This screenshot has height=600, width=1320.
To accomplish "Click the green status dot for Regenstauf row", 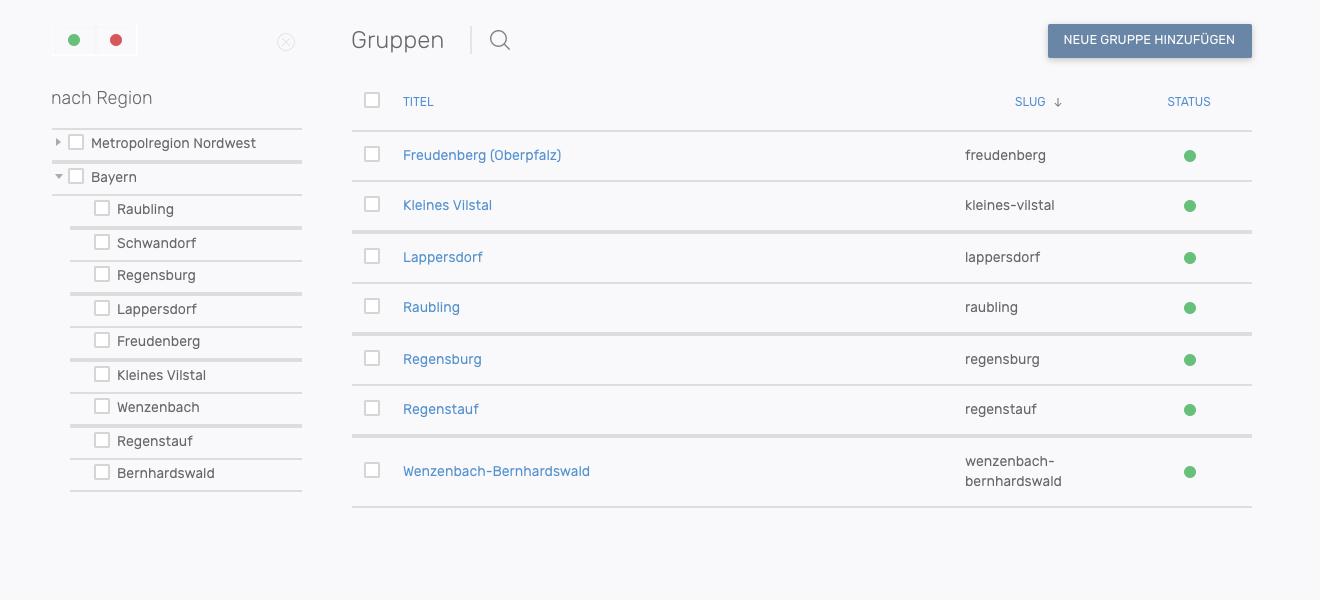I will (1190, 410).
